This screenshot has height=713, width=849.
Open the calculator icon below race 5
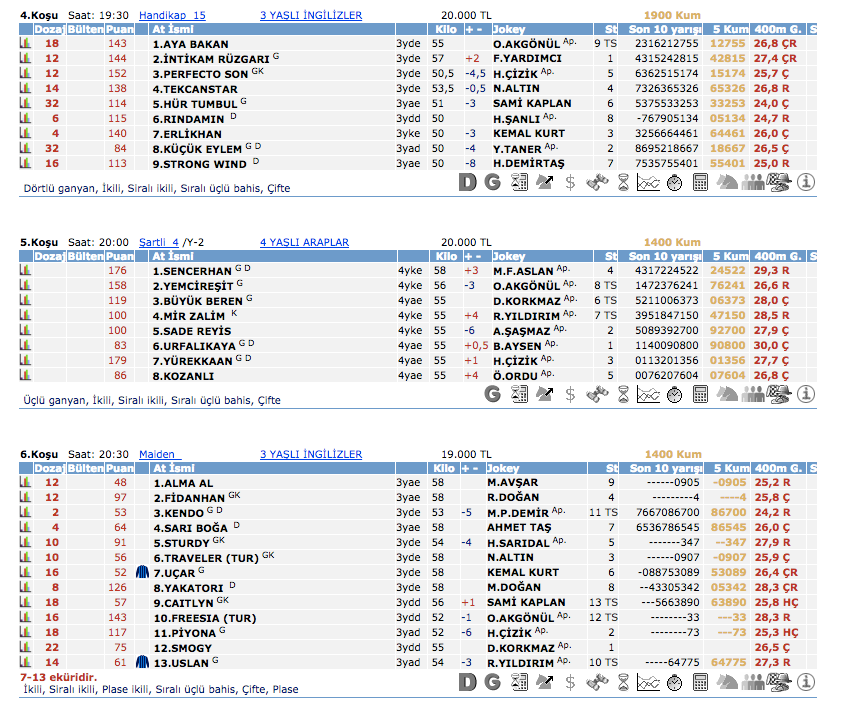point(700,394)
